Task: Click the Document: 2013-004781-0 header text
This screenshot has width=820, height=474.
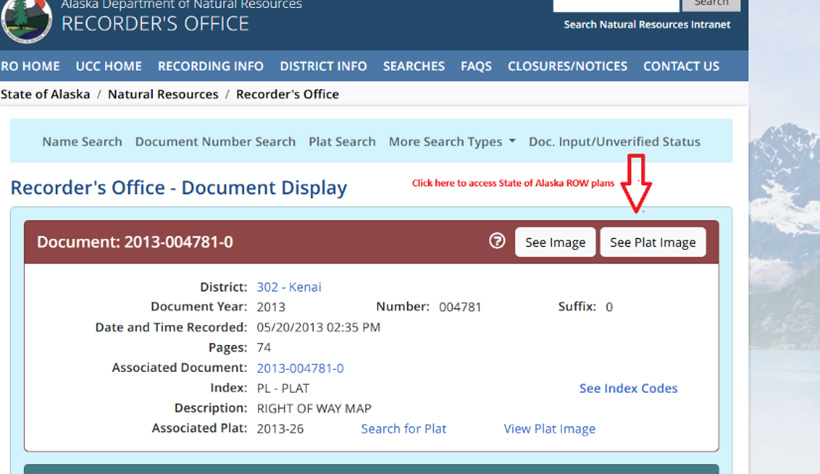Action: 135,242
